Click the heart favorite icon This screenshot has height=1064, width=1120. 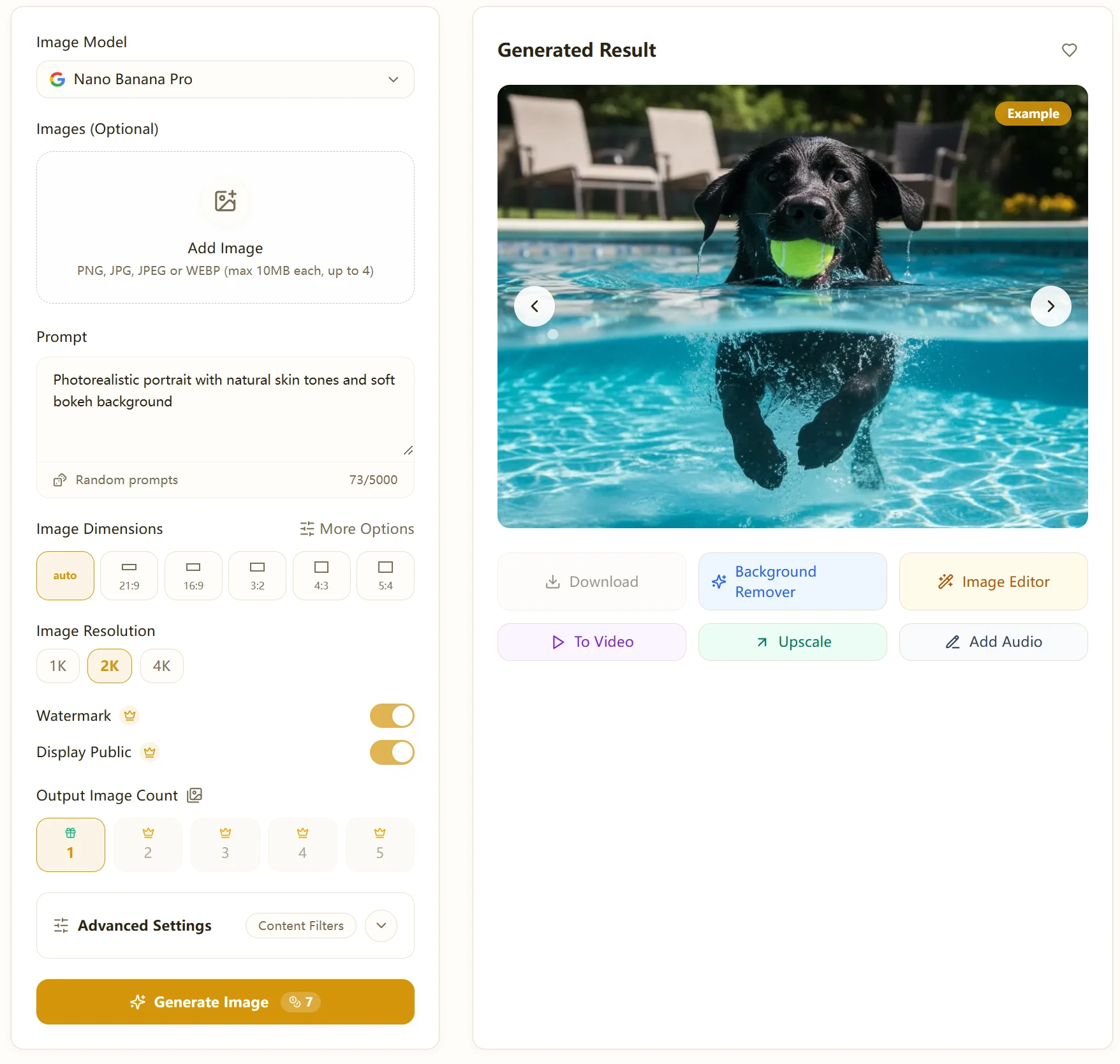click(1069, 50)
